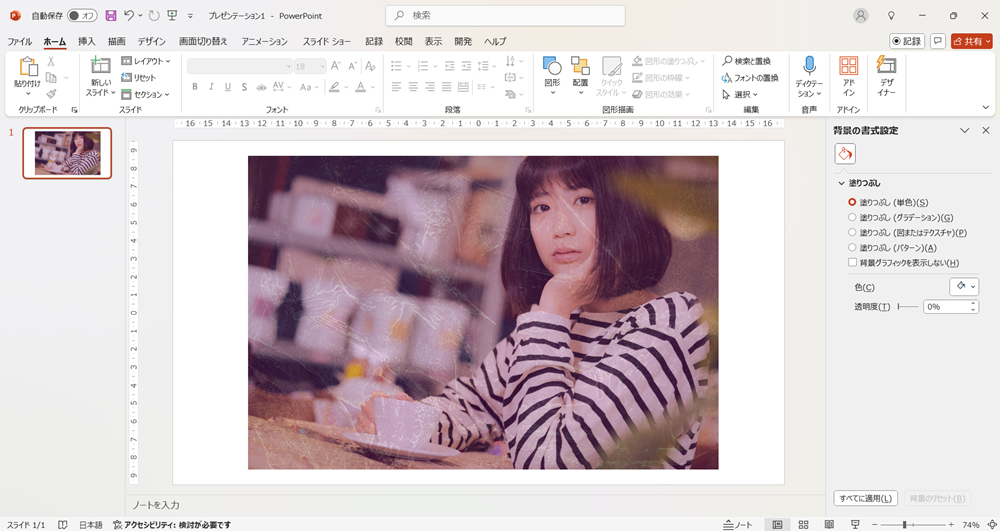Increase 透明度 value with stepper up arrow
Screen dimensions: 1000x531
[x=973, y=303]
